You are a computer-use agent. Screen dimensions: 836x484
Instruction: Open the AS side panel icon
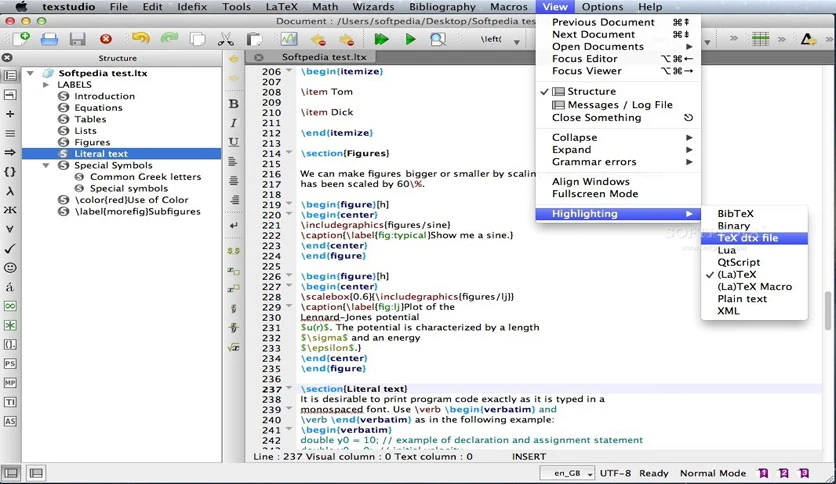coord(10,421)
